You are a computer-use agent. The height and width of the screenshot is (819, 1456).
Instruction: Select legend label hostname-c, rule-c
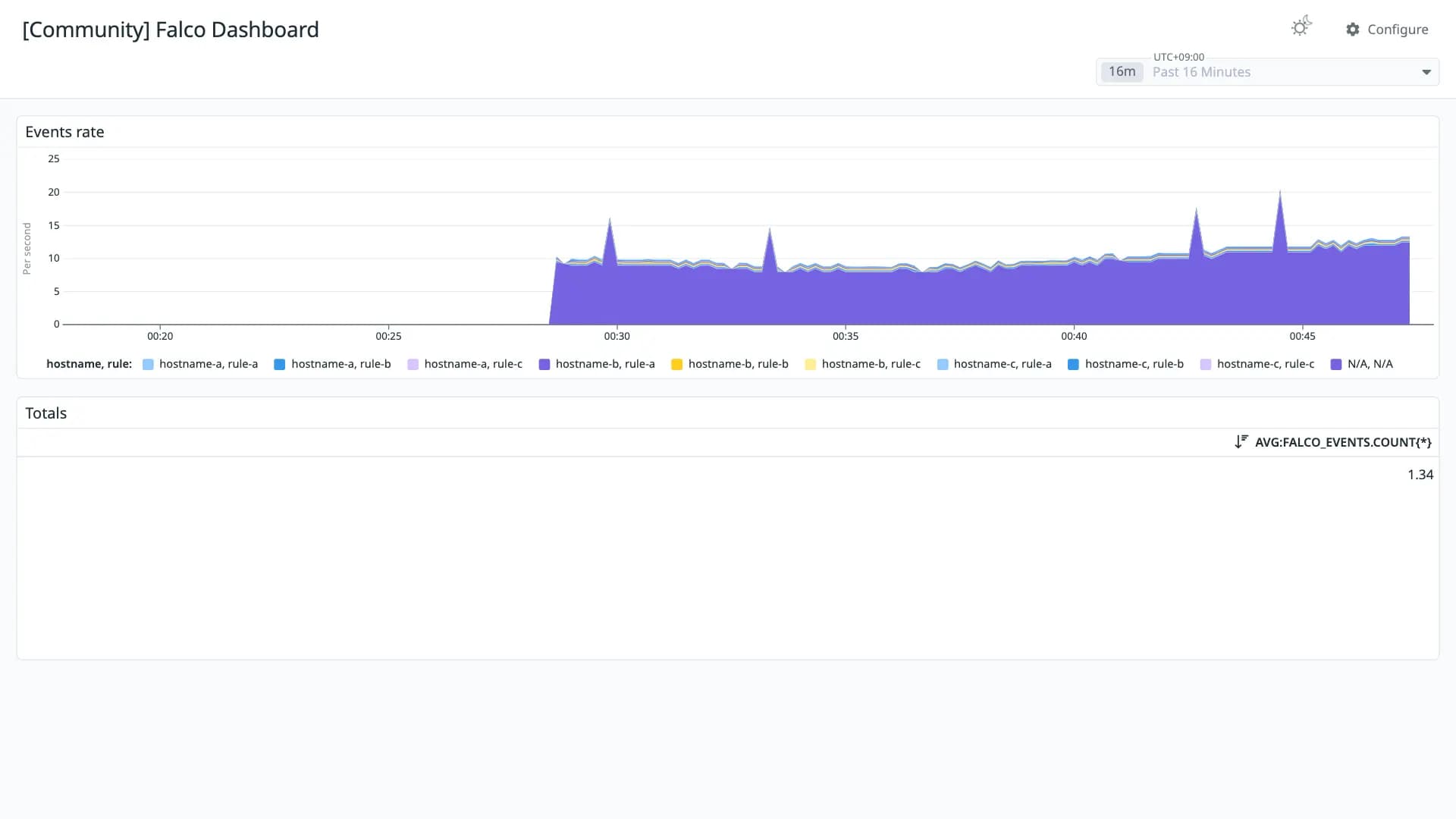(1266, 364)
